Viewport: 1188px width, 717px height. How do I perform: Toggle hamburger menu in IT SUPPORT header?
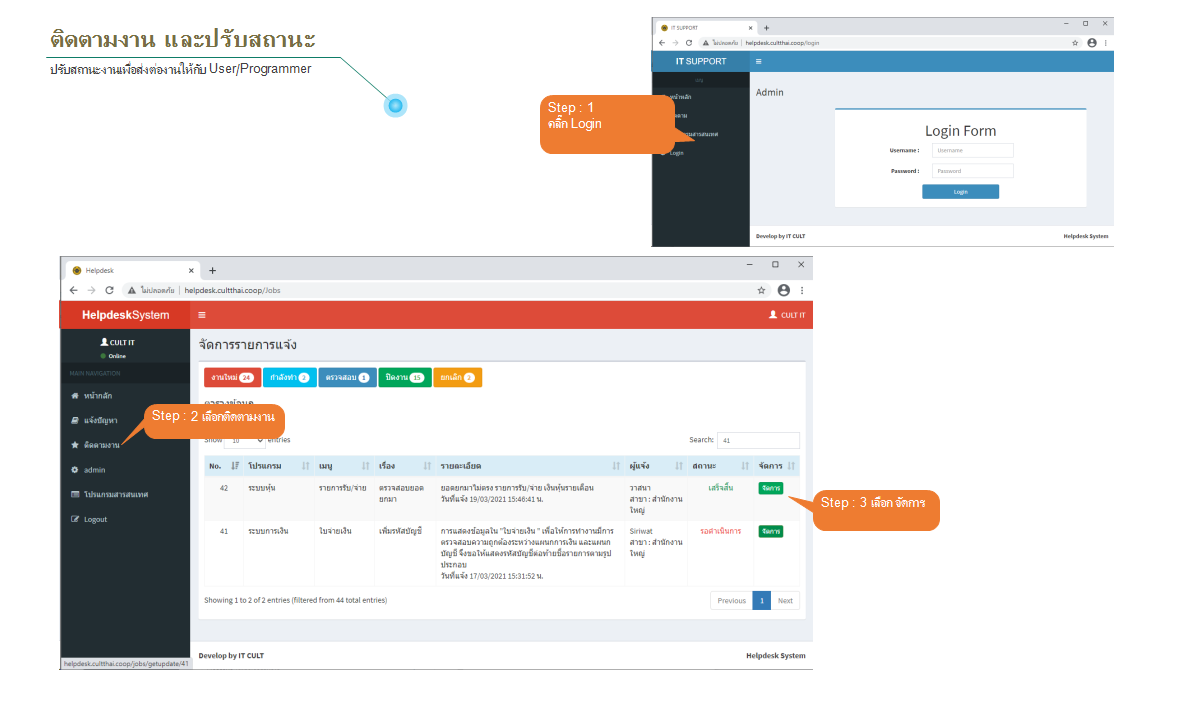758,62
